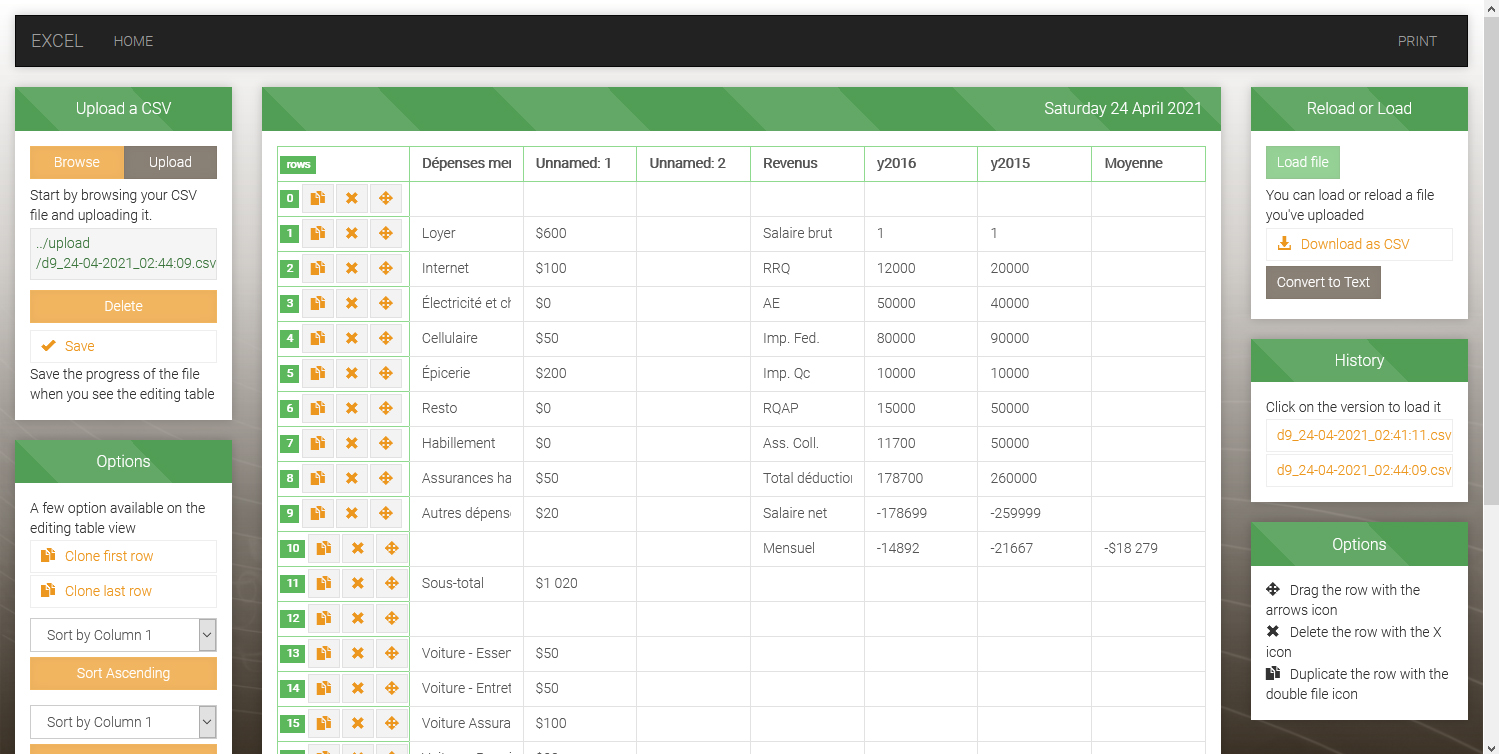
Task: Click the move arrows icon on row 10
Action: [x=392, y=549]
